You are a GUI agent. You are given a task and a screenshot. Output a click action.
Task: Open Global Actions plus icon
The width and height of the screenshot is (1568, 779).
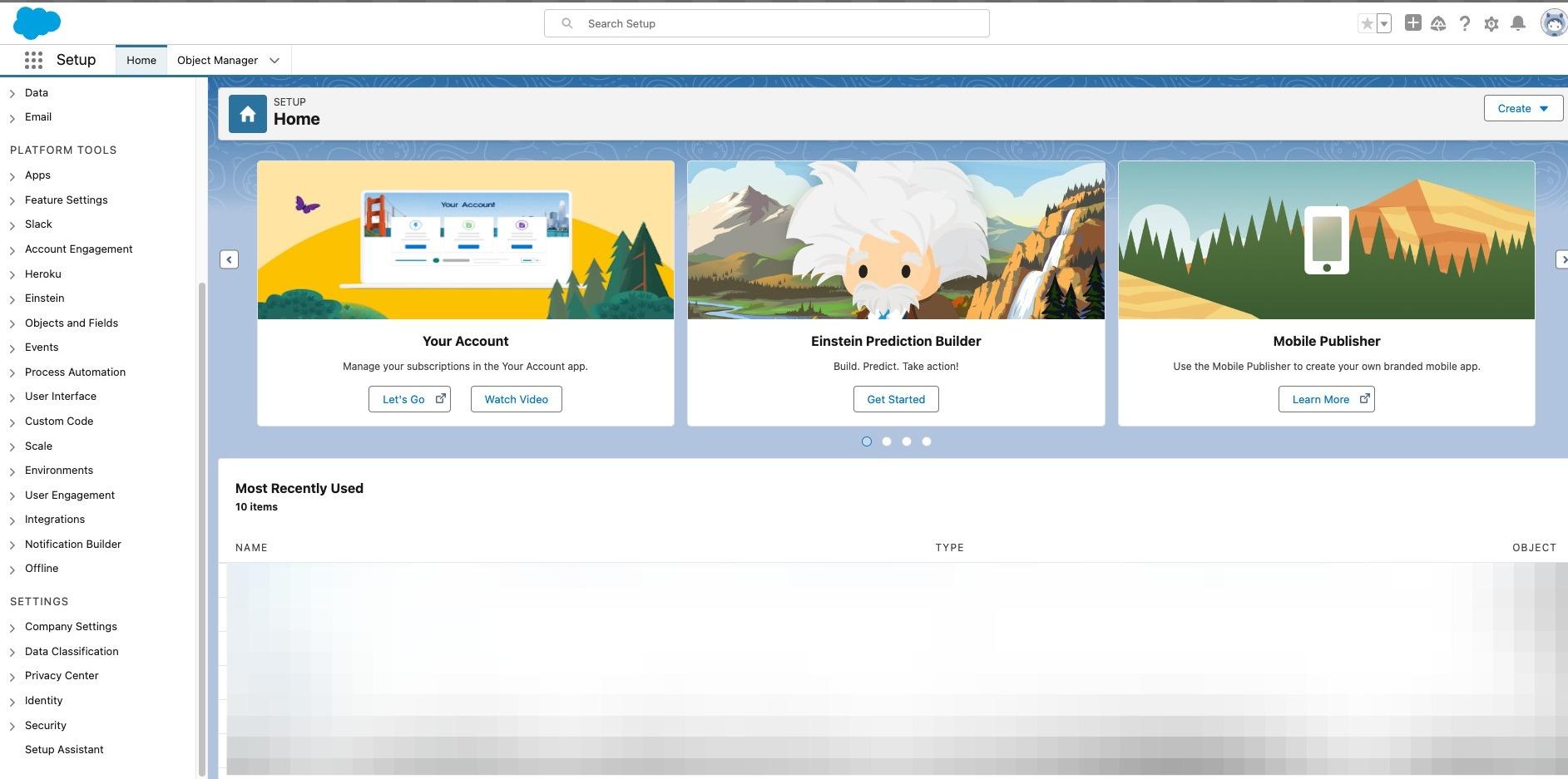pos(1412,23)
